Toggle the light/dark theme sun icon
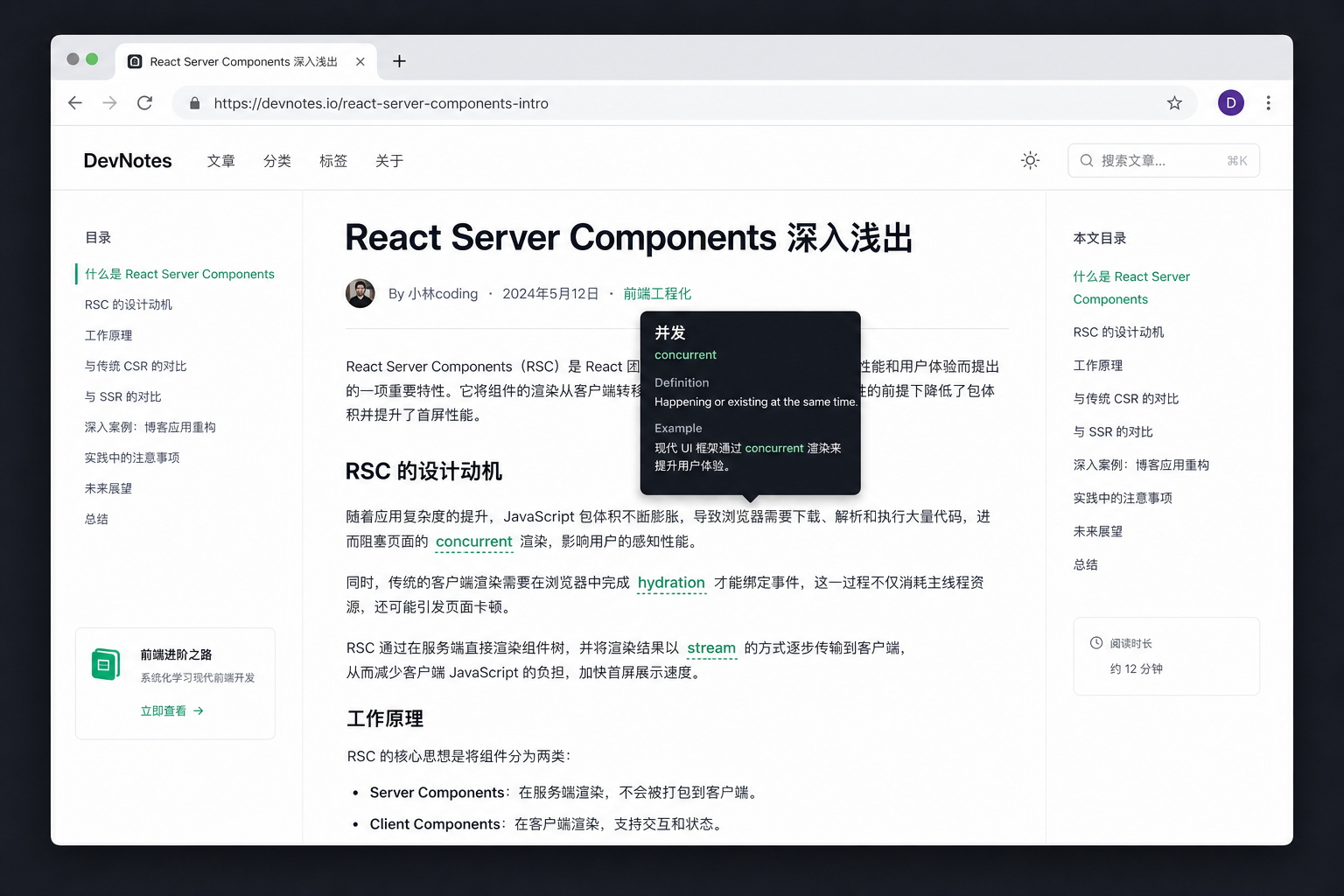Screen dimensions: 1344x896 point(1031,160)
